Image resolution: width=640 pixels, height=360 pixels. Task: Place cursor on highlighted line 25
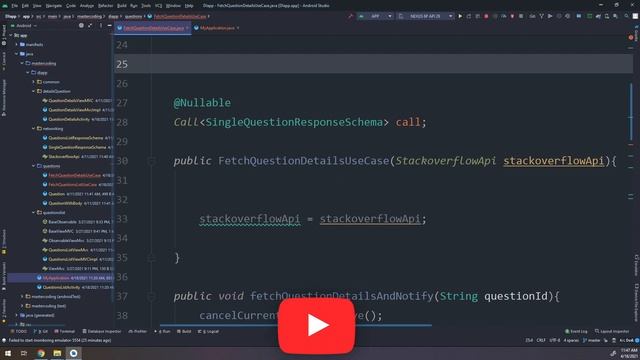(373, 64)
